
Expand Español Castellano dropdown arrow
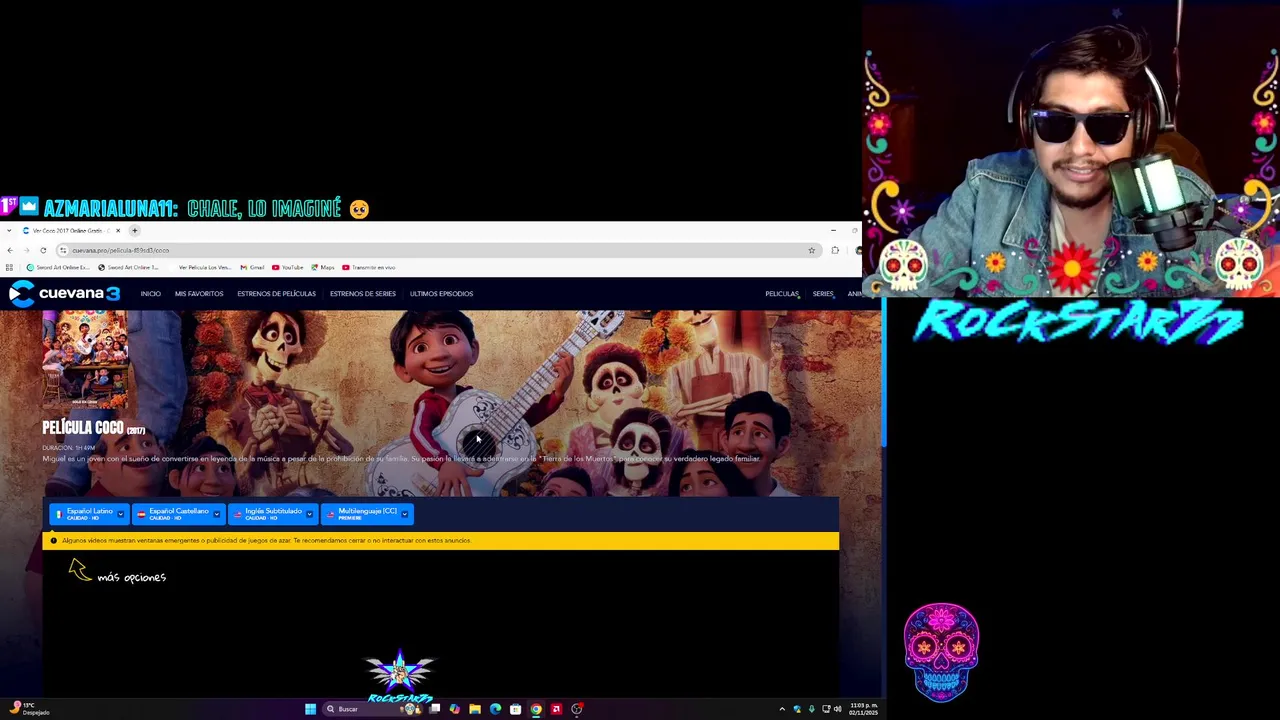(x=217, y=514)
